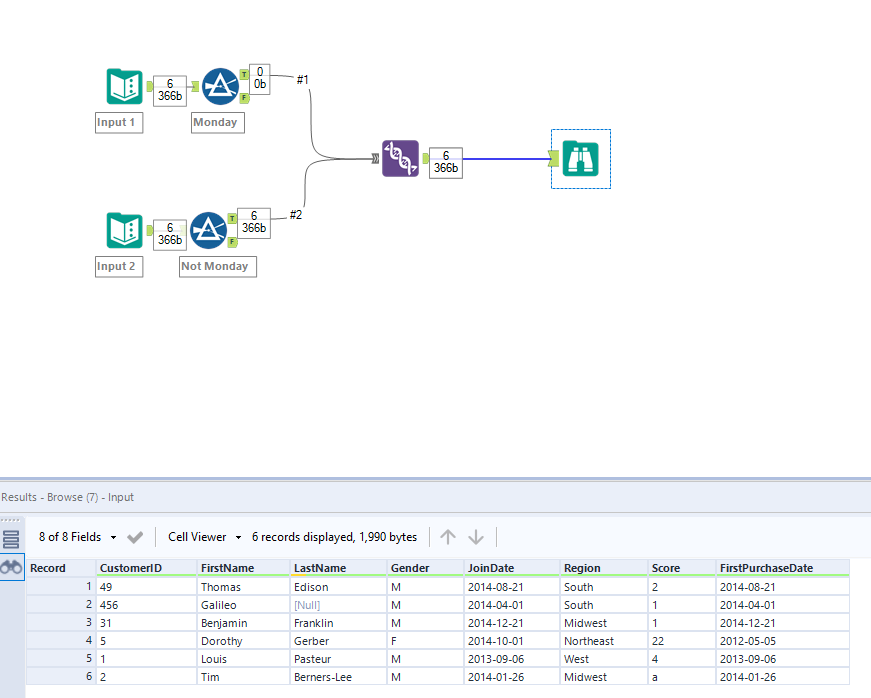The width and height of the screenshot is (871, 698).
Task: Select the Monday filter tool
Action: [x=220, y=87]
